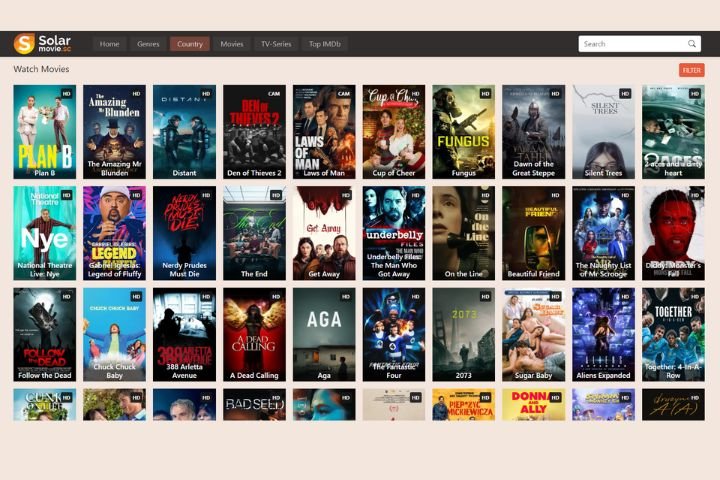Screen dimensions: 720x480
Task: Click the SolarMovie logo
Action: click(42, 44)
